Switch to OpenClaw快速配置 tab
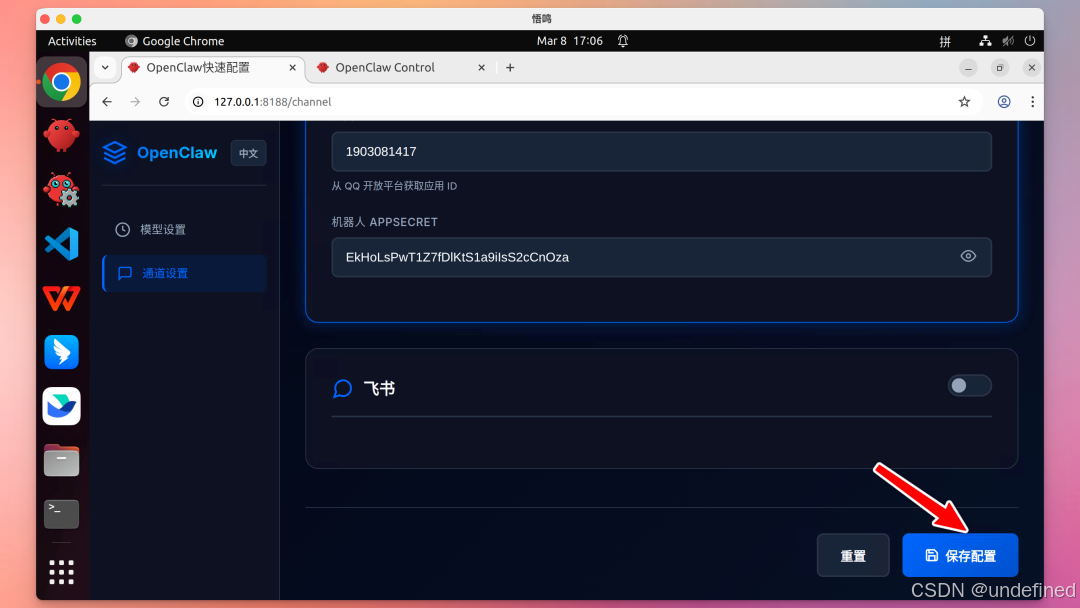This screenshot has width=1080, height=608. (x=212, y=67)
